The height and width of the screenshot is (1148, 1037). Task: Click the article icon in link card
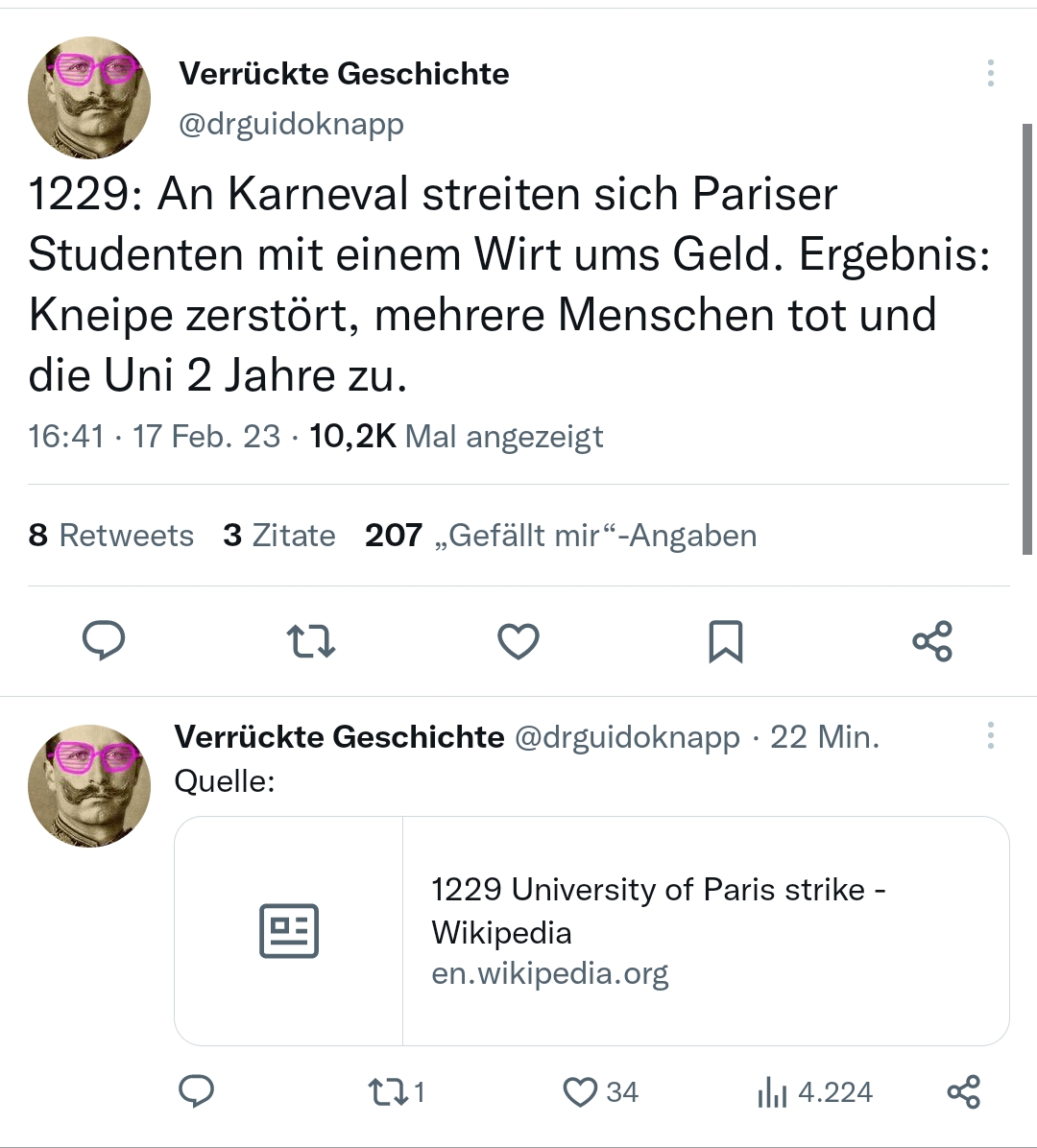288,930
